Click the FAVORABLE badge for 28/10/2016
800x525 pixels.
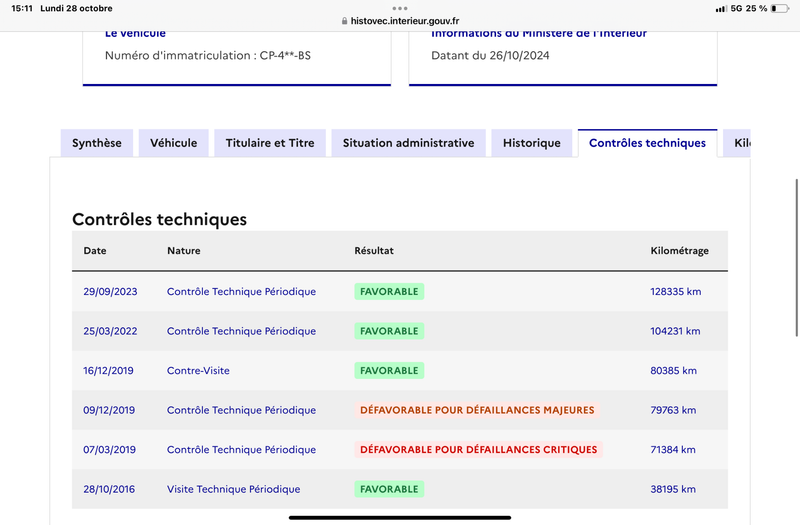click(x=389, y=489)
